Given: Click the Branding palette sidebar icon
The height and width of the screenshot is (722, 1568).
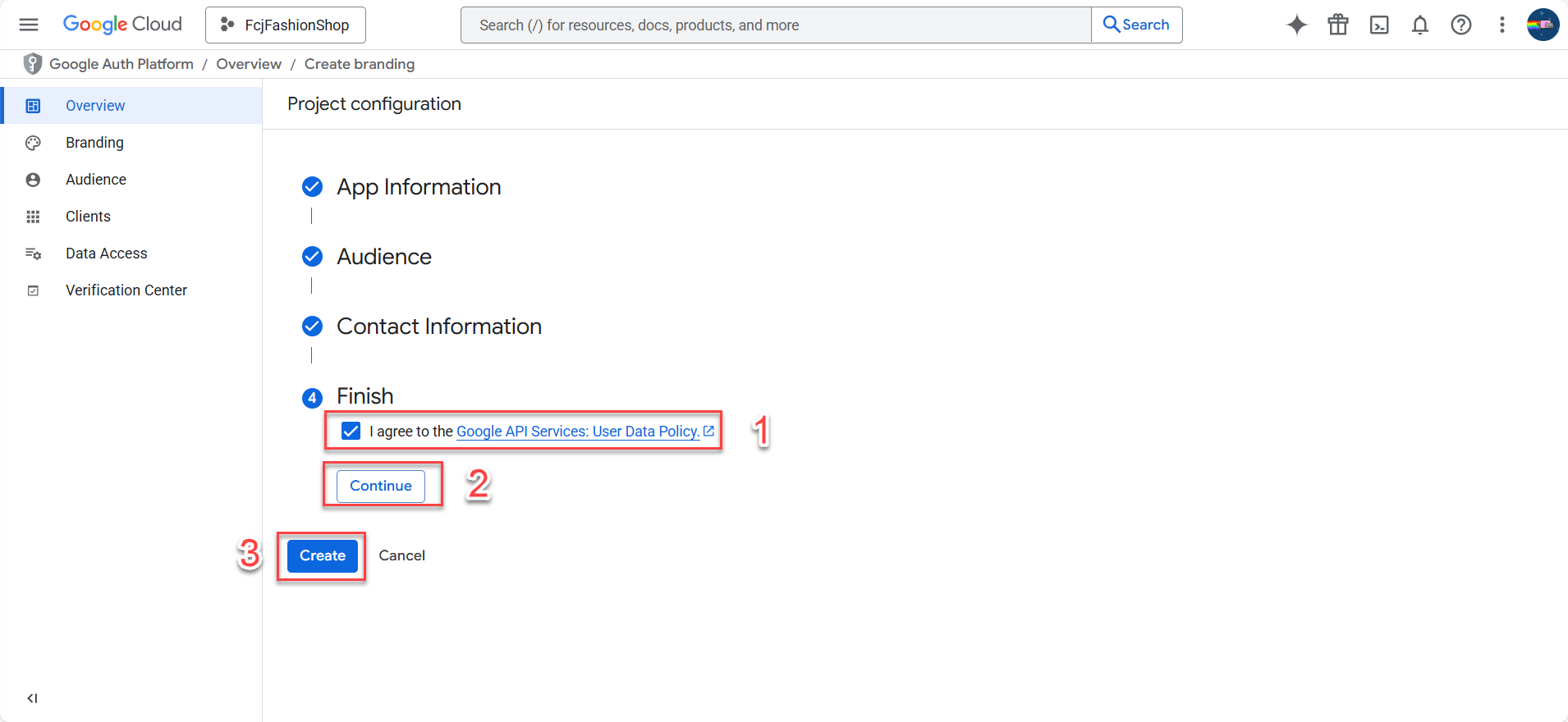Looking at the screenshot, I should coord(33,143).
